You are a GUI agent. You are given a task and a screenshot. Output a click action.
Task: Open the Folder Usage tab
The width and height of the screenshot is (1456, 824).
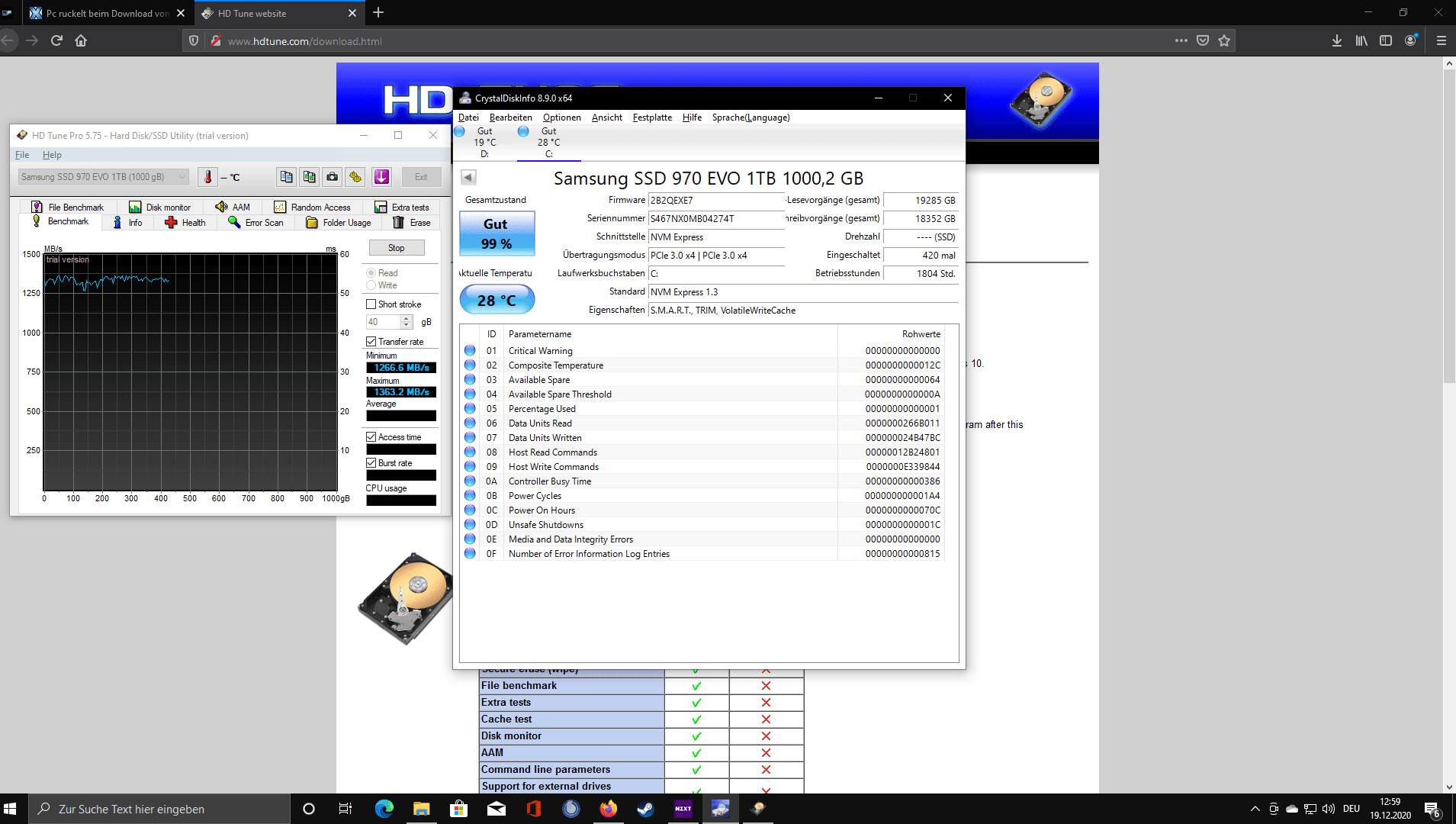click(x=339, y=223)
